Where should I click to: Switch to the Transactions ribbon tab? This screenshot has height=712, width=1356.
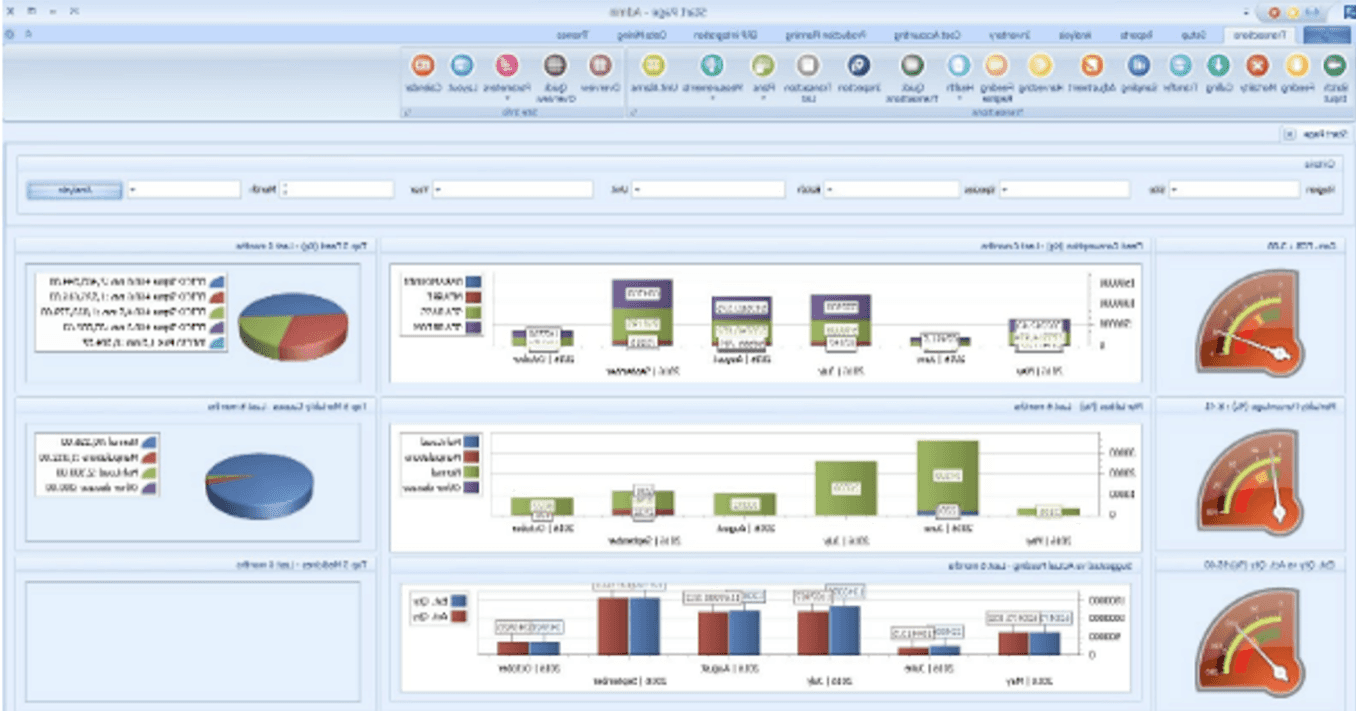coord(1258,34)
